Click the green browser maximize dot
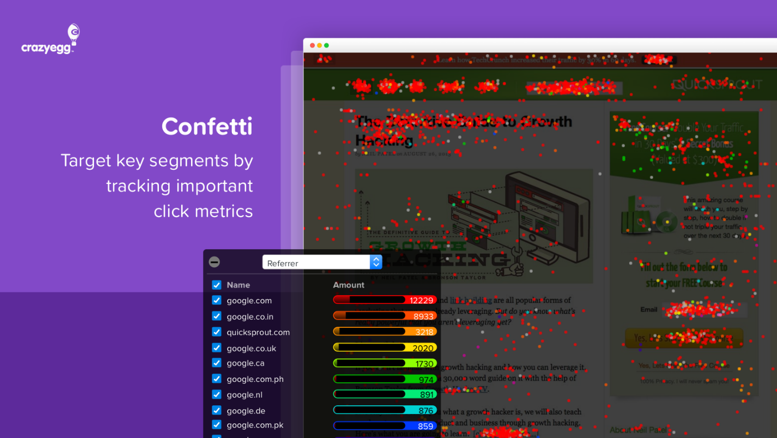Image resolution: width=777 pixels, height=439 pixels. click(327, 45)
